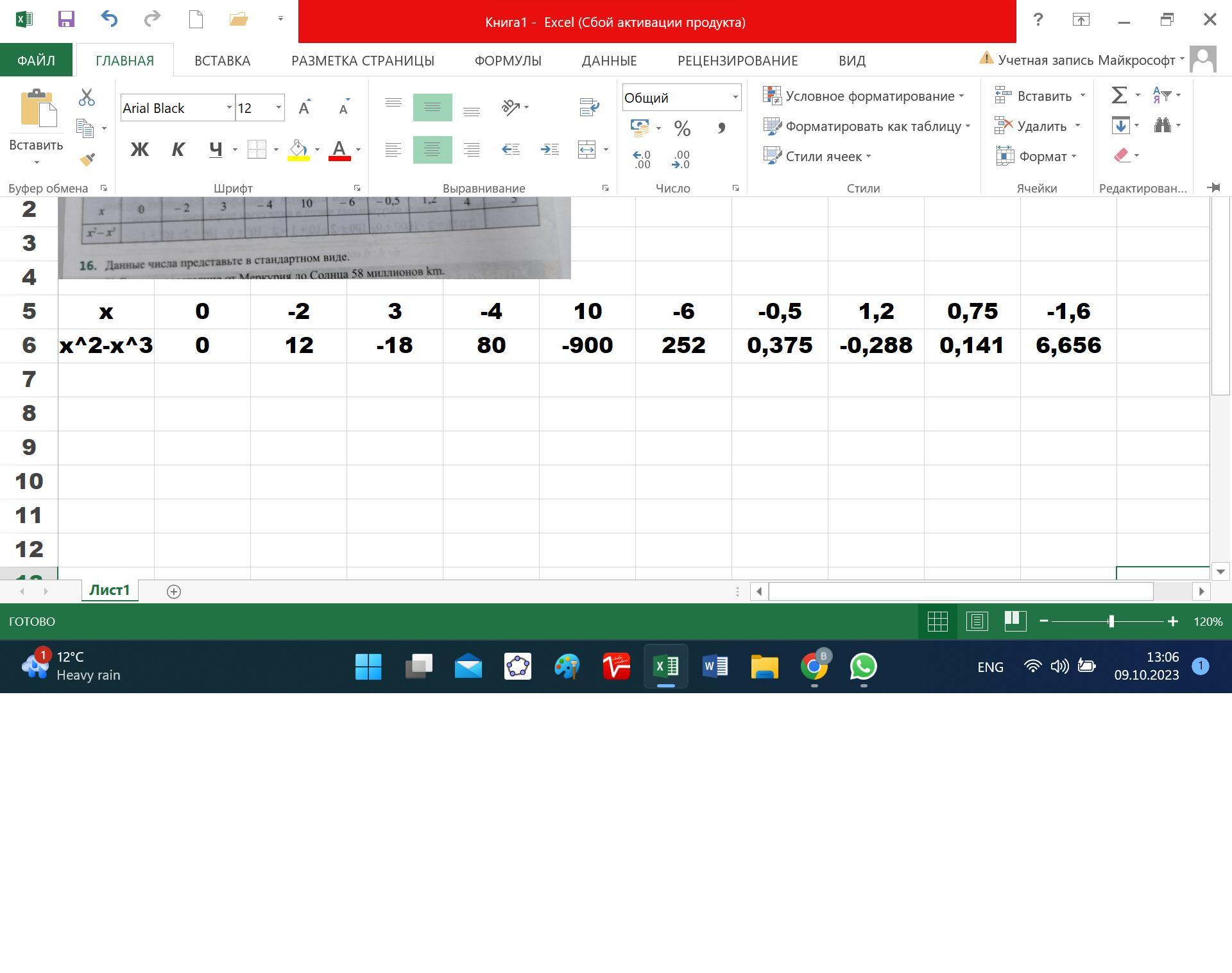Click the Wrap Text icon
The image size is (1232, 973).
588,107
